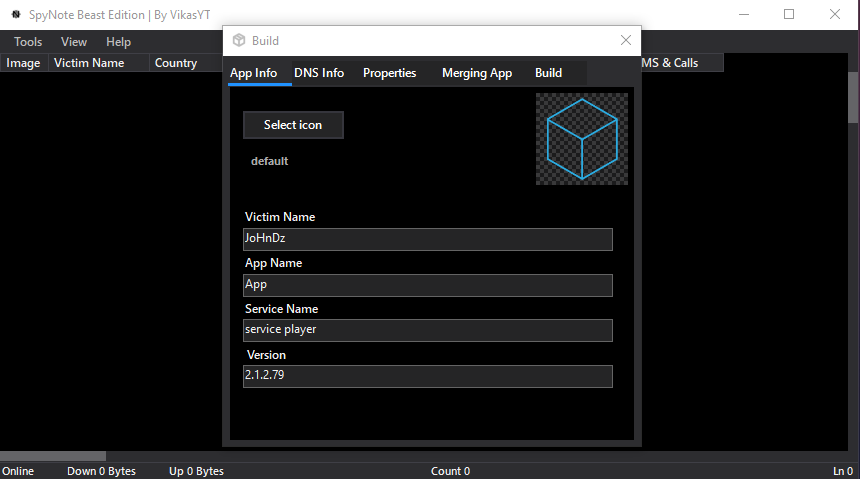
Task: Minimize the SpyNote main window
Action: pyautogui.click(x=744, y=14)
